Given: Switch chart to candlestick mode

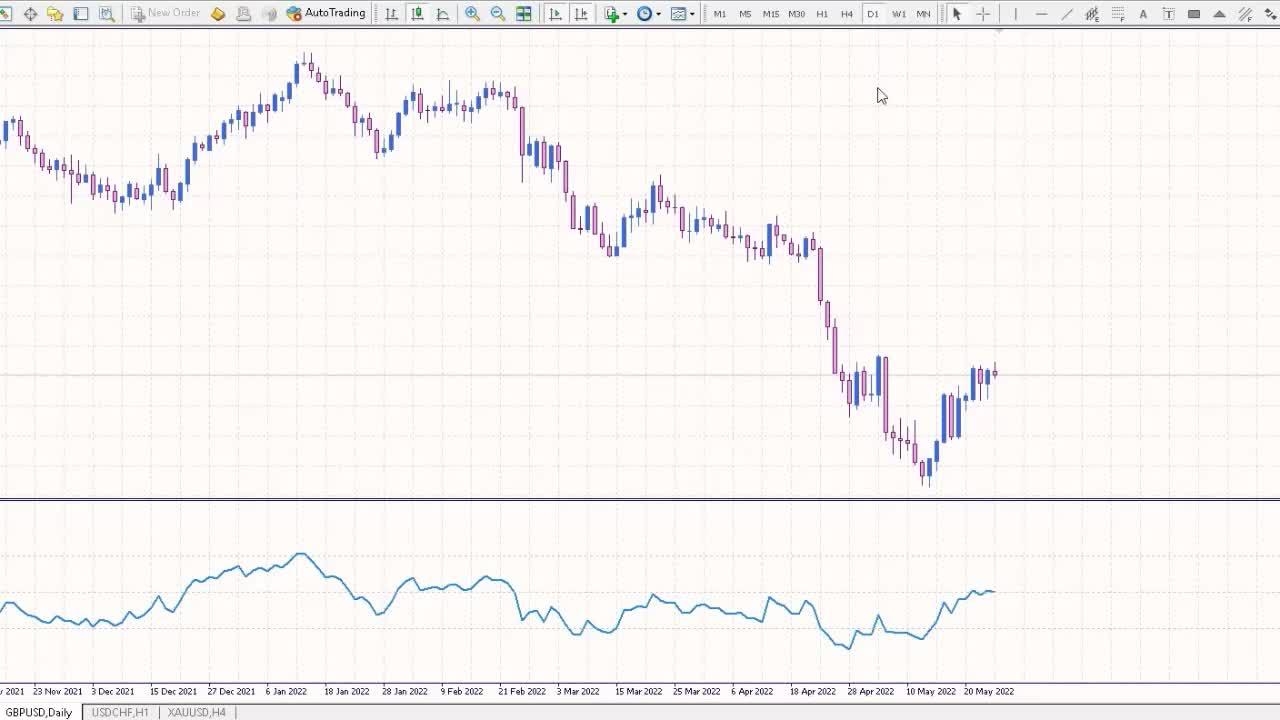Looking at the screenshot, I should point(417,14).
